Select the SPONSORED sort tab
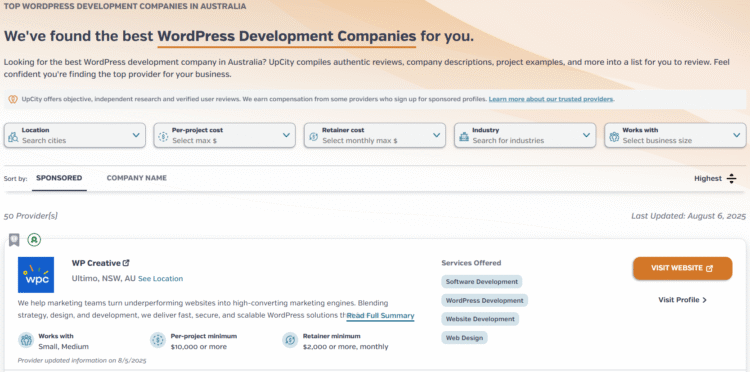The width and height of the screenshot is (750, 372). coord(59,178)
